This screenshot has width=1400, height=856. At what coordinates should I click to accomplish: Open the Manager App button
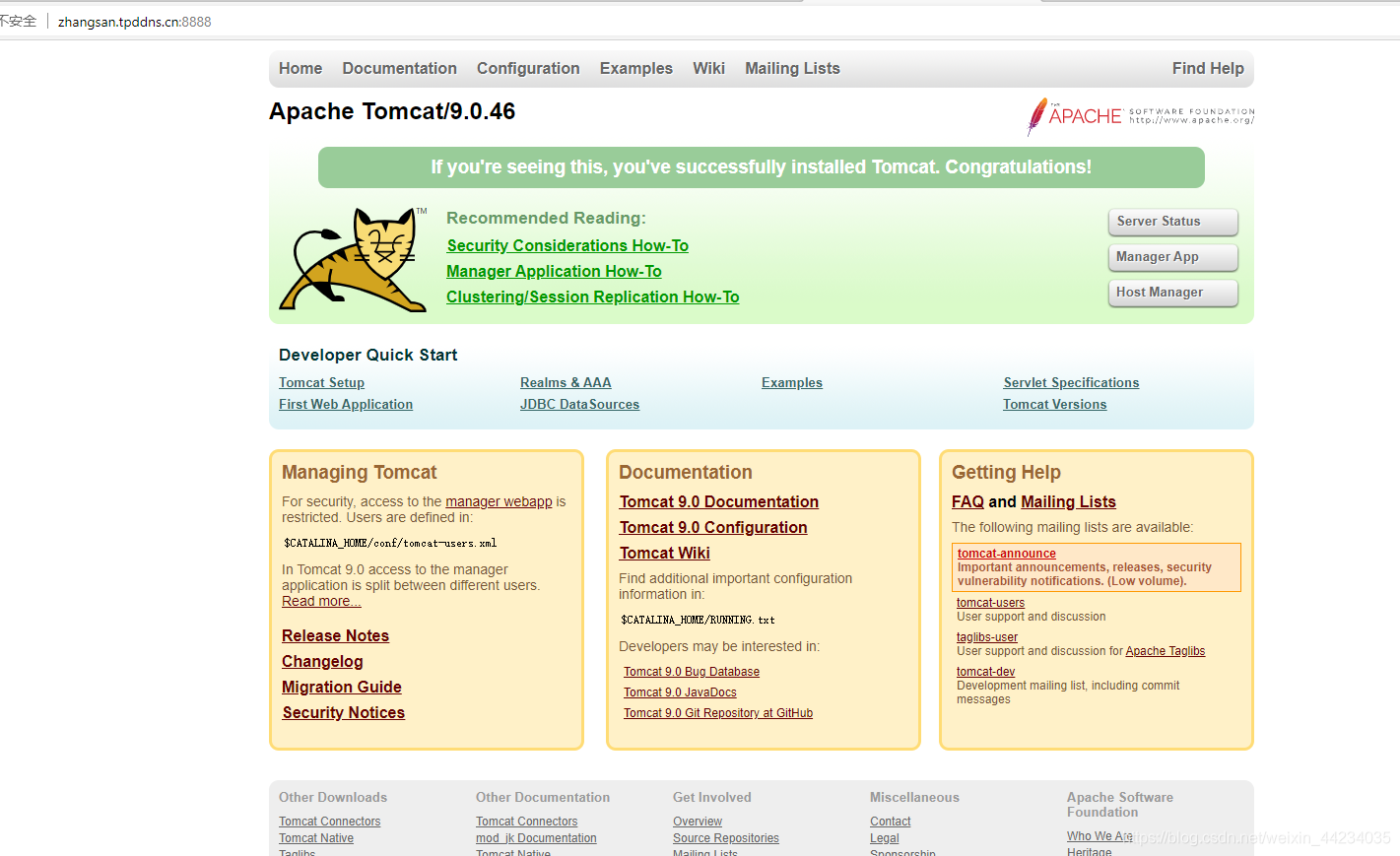1172,257
